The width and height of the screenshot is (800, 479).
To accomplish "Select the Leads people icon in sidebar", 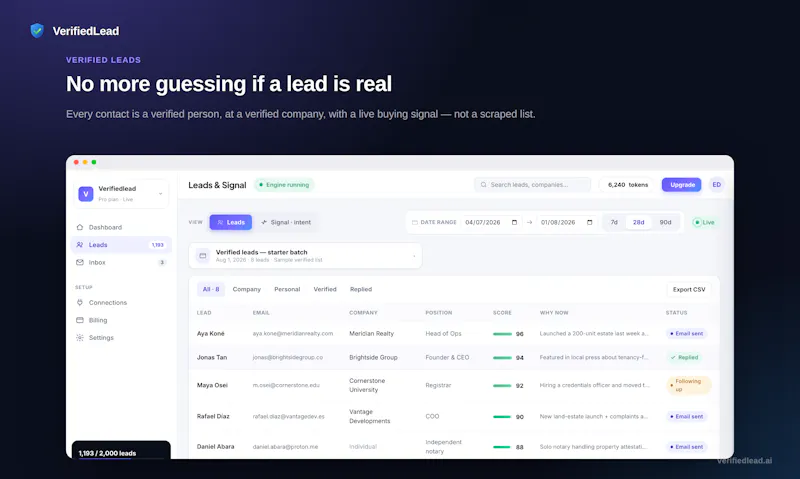I will click(x=80, y=245).
